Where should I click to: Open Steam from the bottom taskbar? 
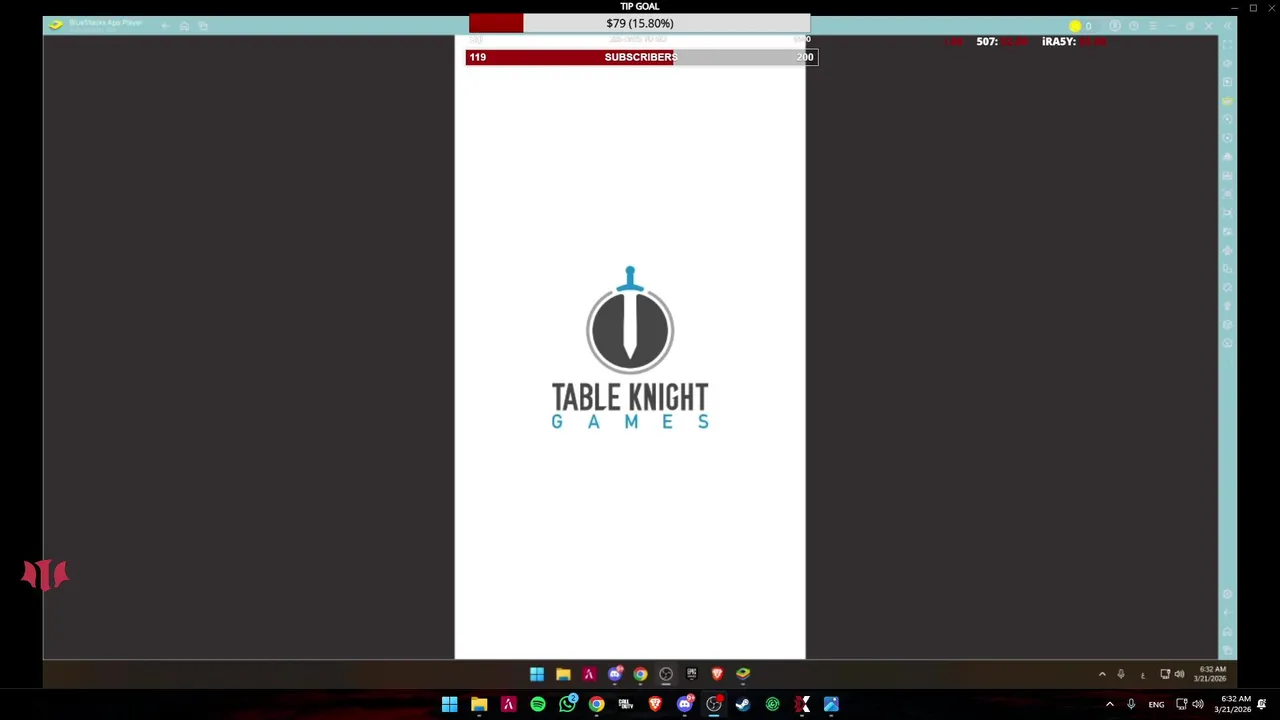[743, 705]
